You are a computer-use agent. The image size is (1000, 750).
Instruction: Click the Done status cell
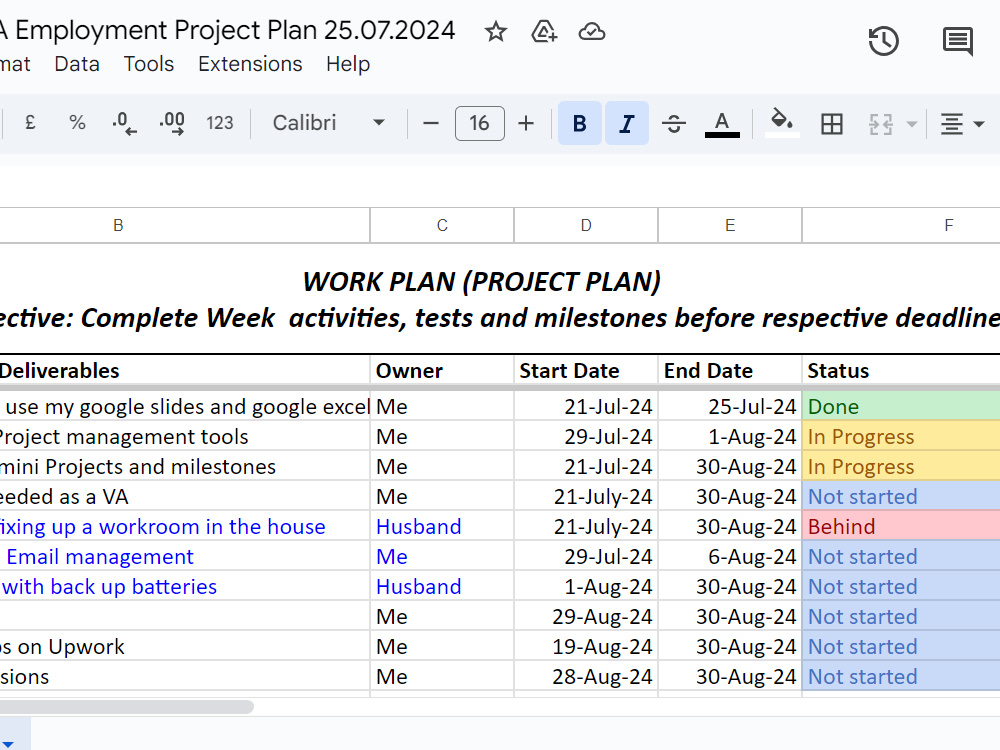[901, 406]
